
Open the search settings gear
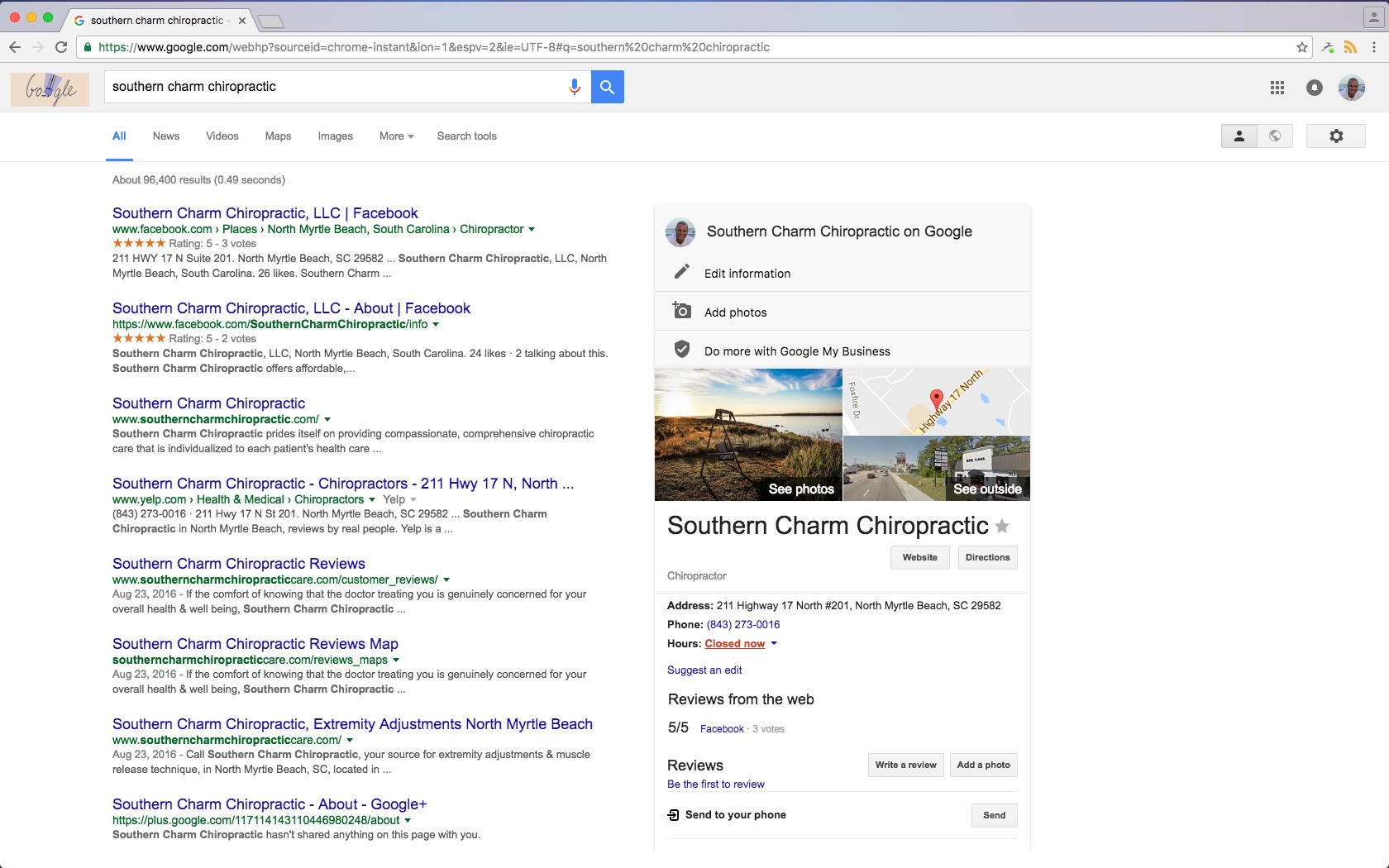coord(1336,136)
